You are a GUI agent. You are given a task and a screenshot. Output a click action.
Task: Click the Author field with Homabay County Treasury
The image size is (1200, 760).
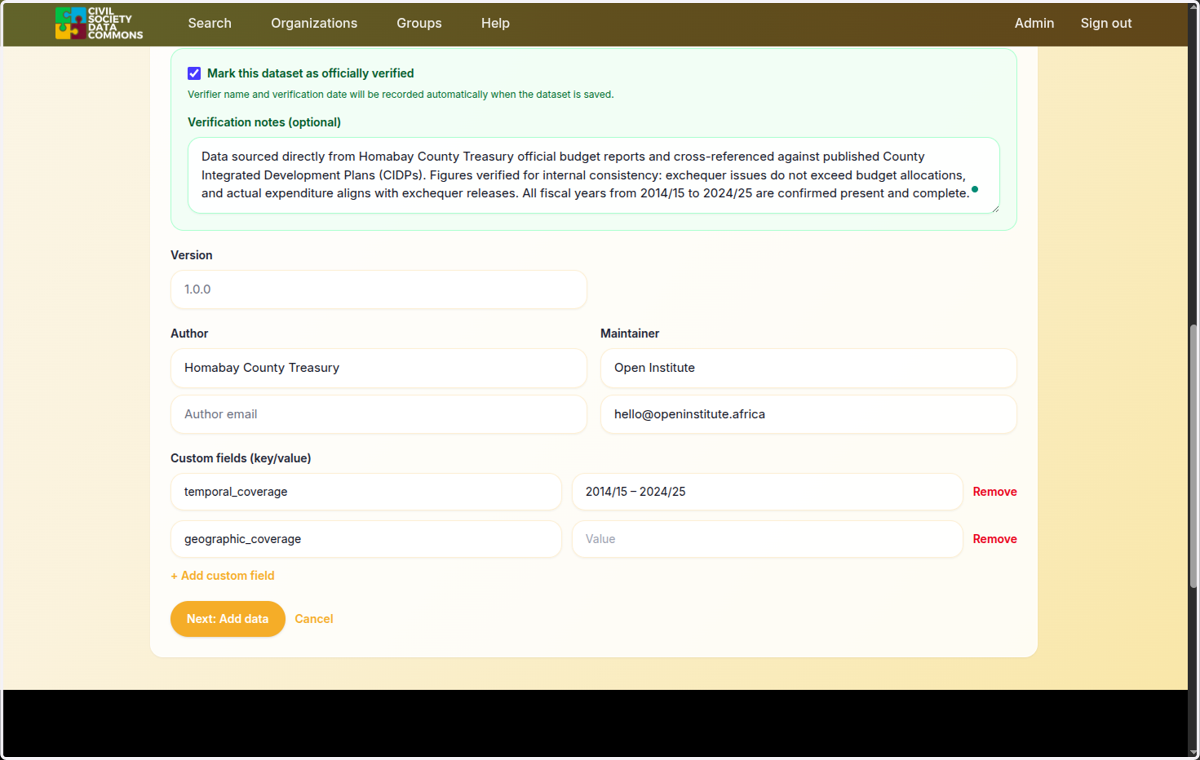(x=378, y=368)
